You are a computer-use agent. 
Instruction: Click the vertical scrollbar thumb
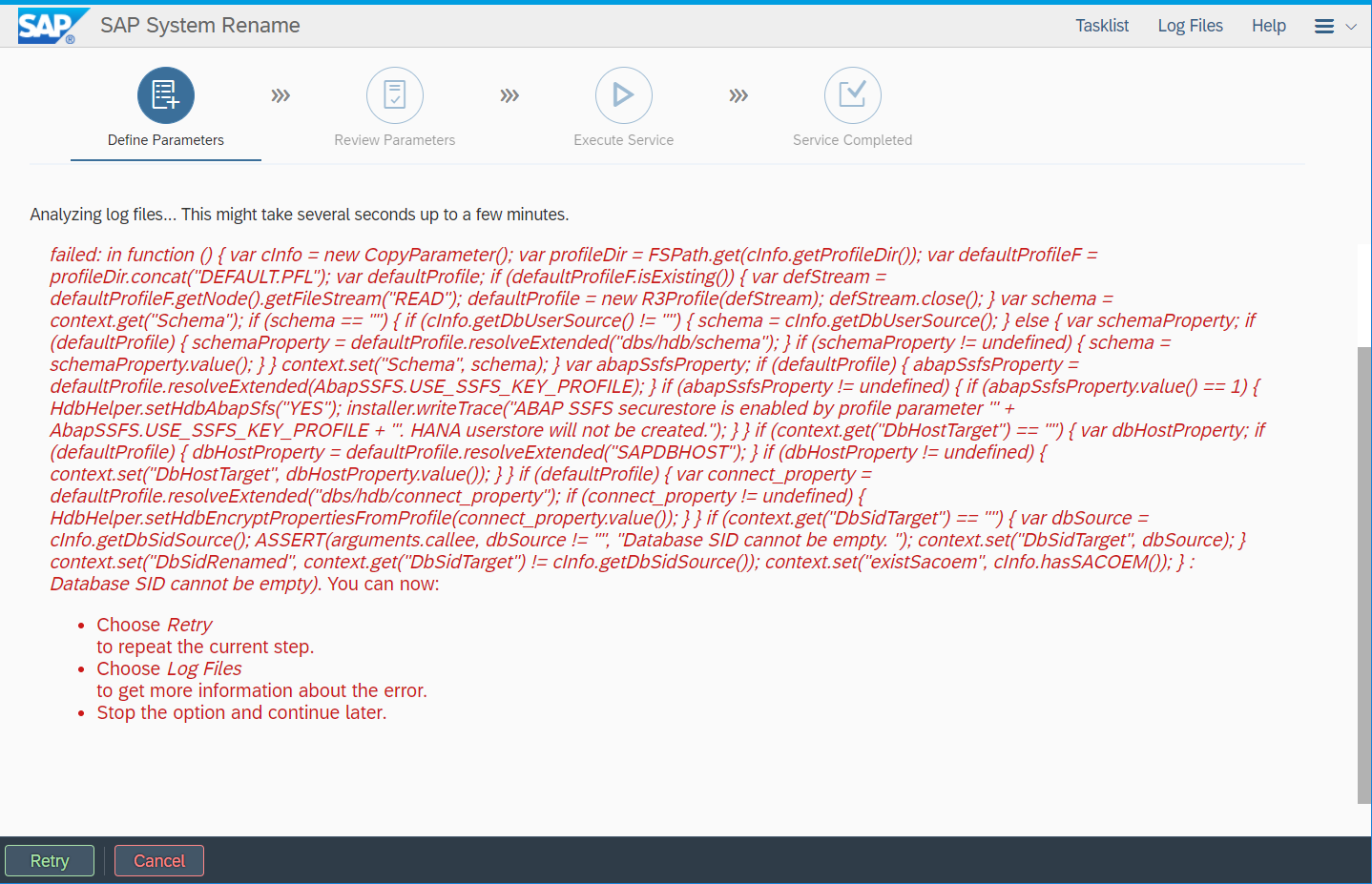point(1364,575)
